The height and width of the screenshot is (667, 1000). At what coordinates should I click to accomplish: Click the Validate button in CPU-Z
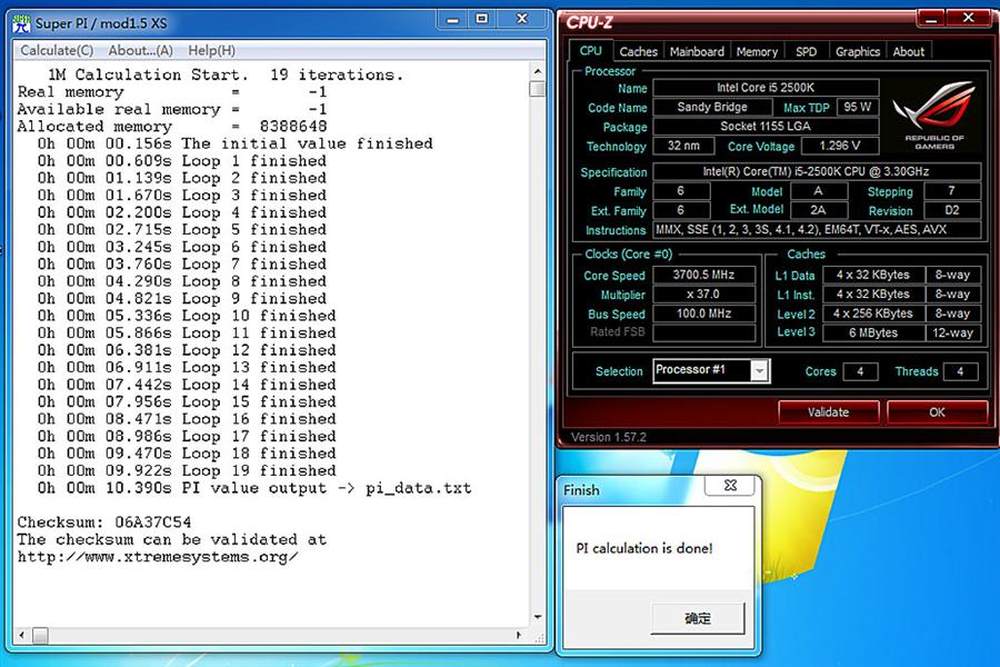point(828,413)
